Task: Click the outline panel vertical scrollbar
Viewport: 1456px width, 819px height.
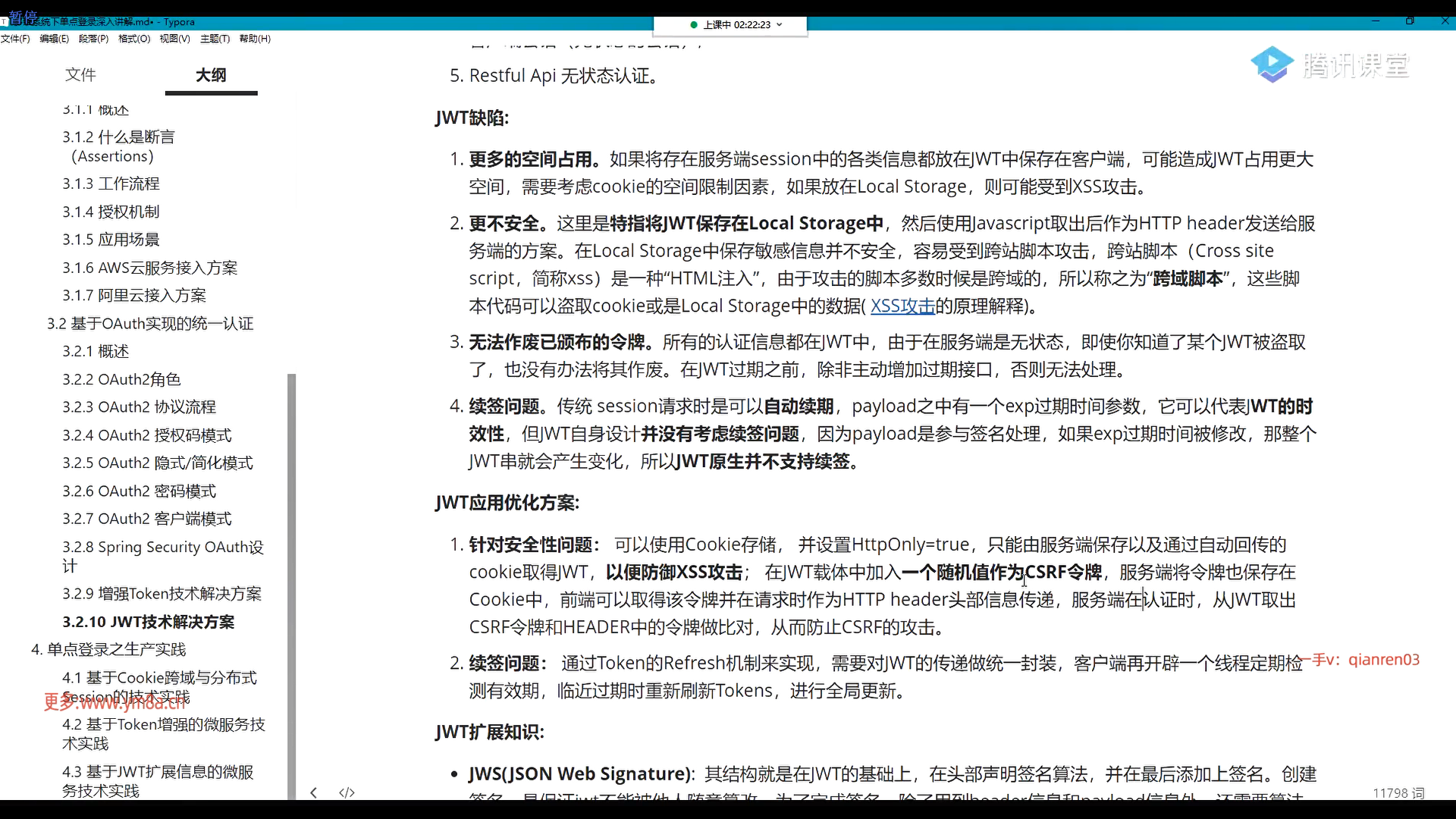Action: (x=292, y=584)
